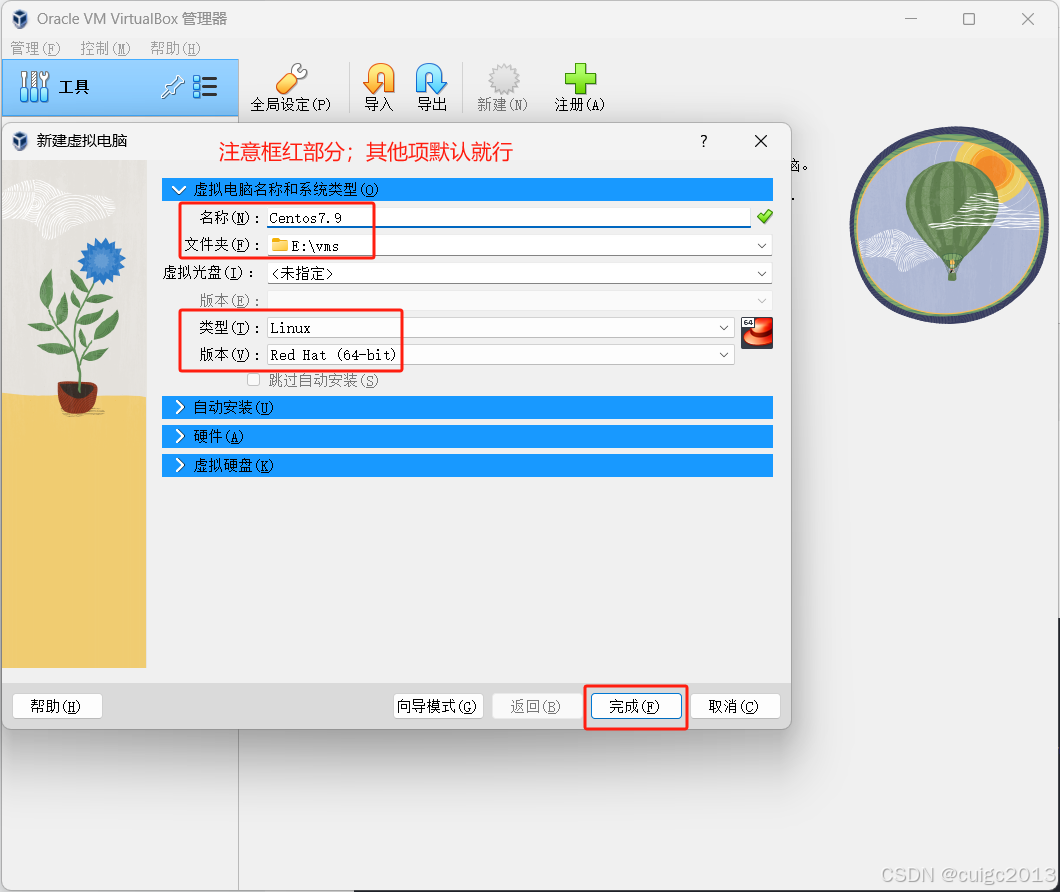Select the Tools (工具) icon in sidebar

pyautogui.click(x=34, y=87)
